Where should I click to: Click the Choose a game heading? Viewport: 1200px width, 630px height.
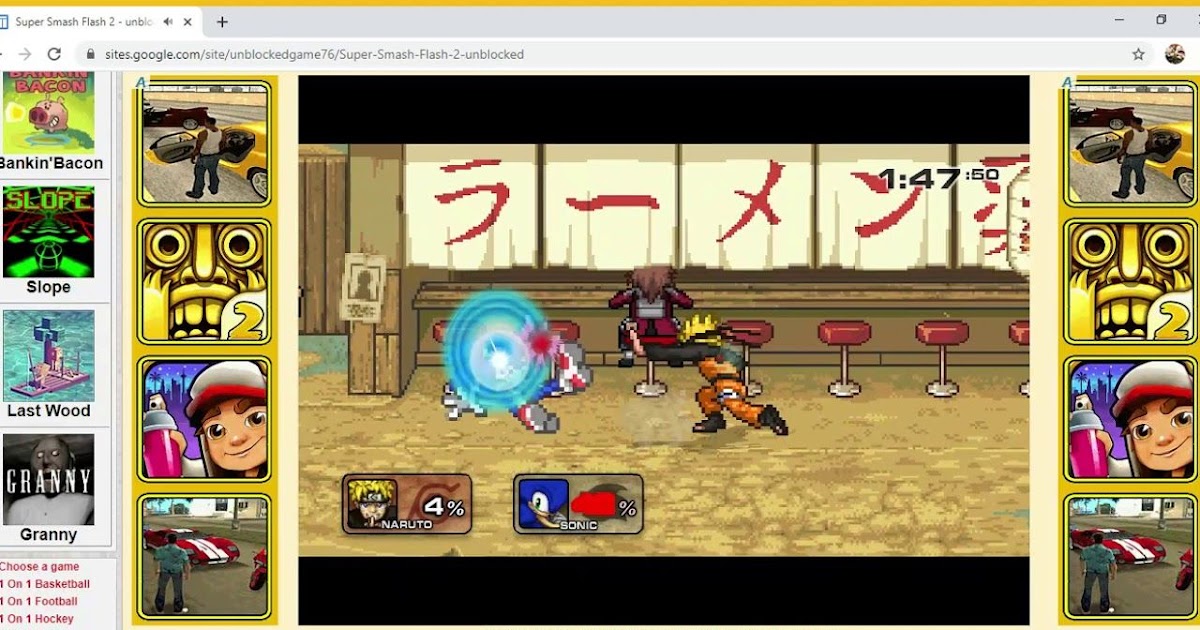pos(40,567)
